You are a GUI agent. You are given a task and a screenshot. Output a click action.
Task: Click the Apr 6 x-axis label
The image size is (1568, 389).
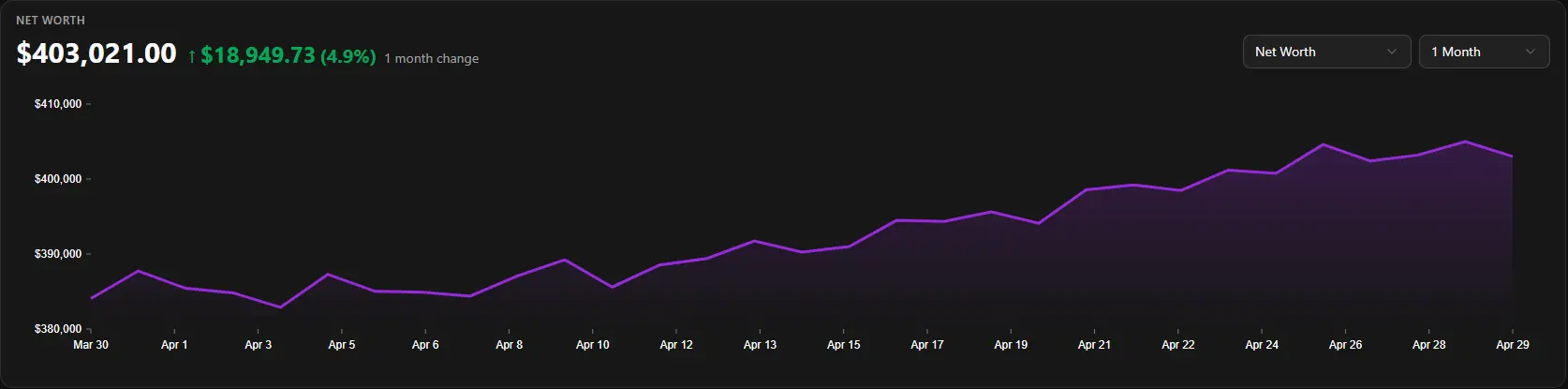click(x=425, y=345)
